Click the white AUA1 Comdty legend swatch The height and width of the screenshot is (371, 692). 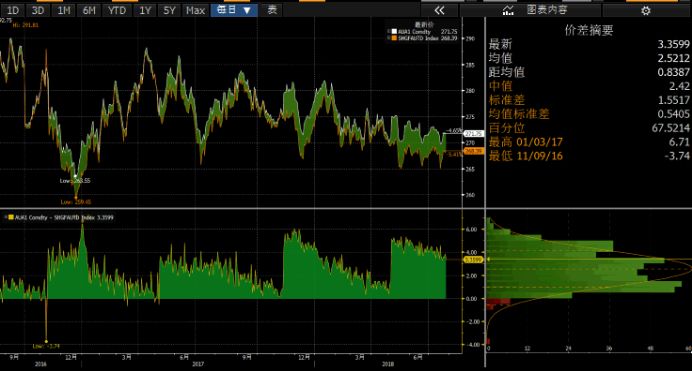point(394,32)
